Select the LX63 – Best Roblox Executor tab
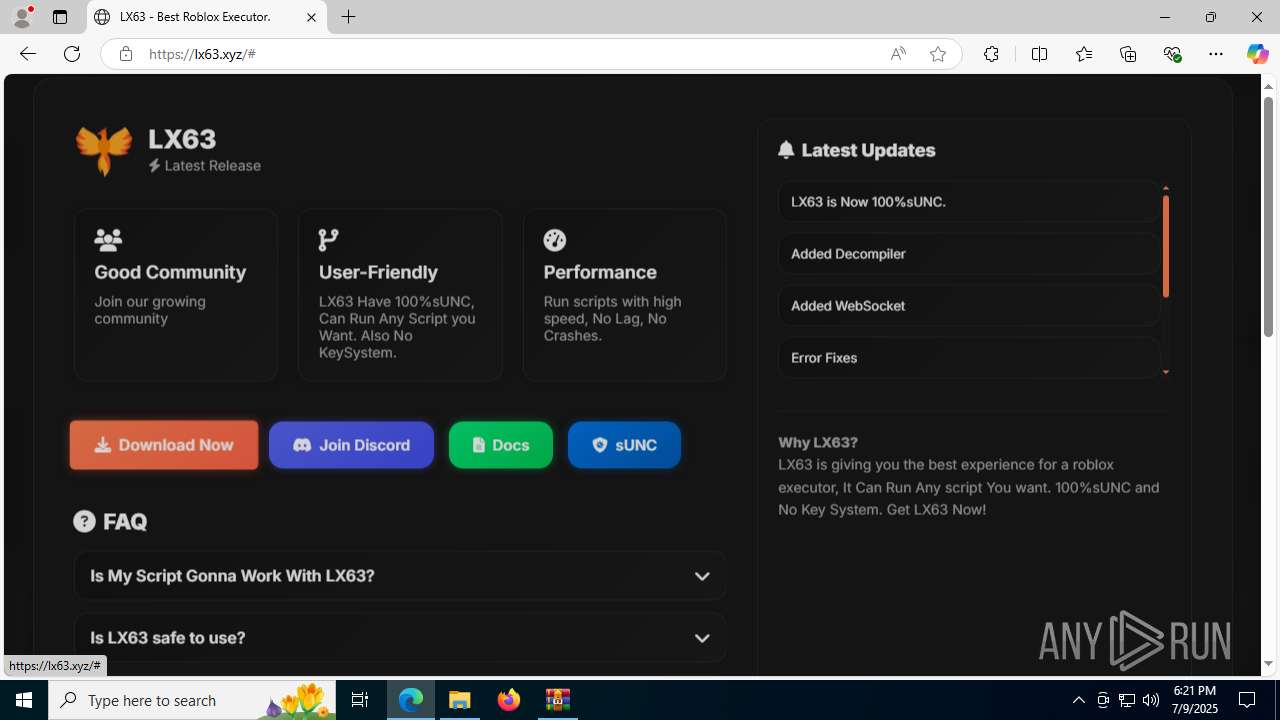Screen dimensions: 1280x720 pyautogui.click(x=207, y=17)
